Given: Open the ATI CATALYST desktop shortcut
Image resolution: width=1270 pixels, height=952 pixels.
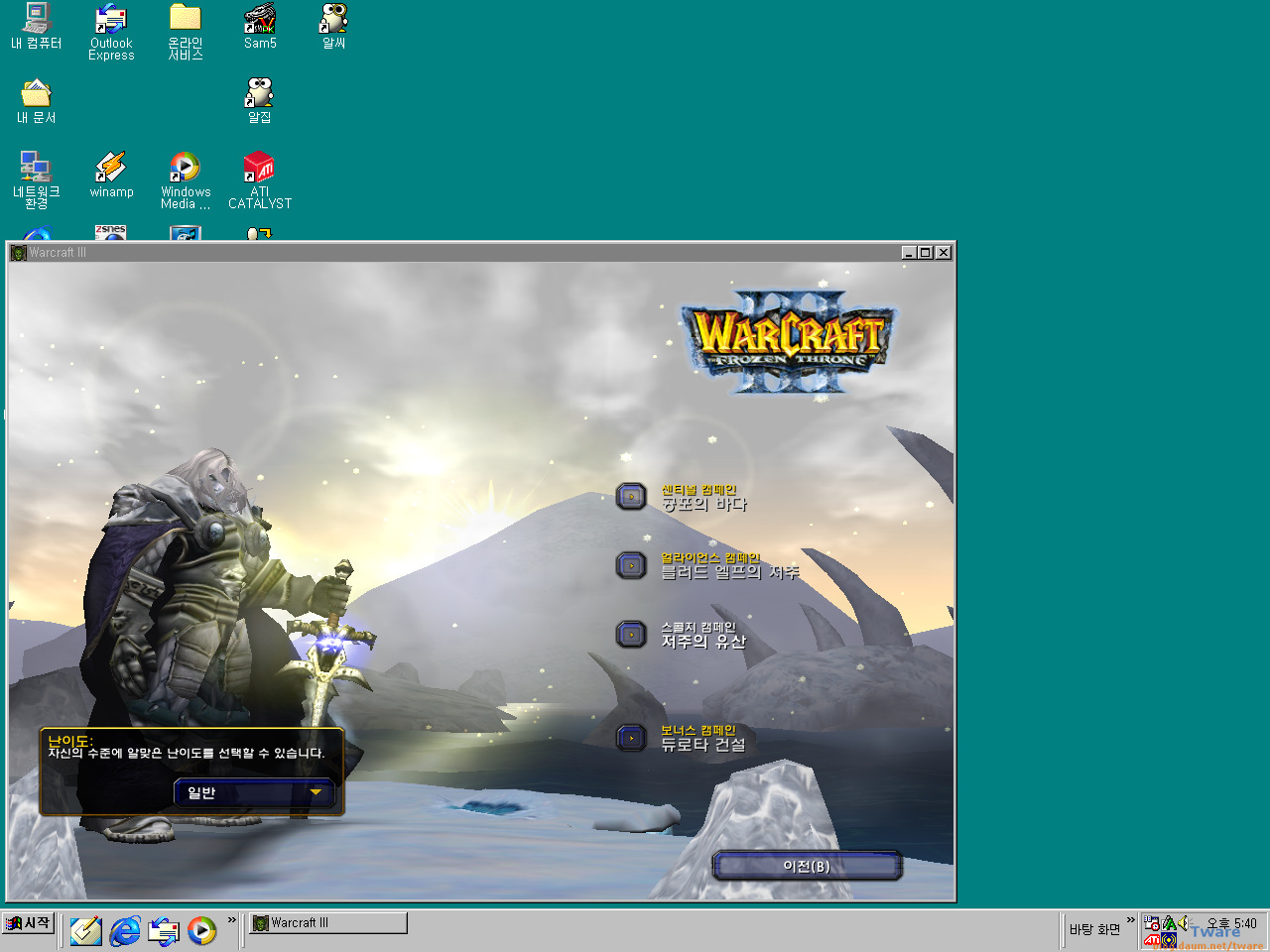Looking at the screenshot, I should coord(260,180).
